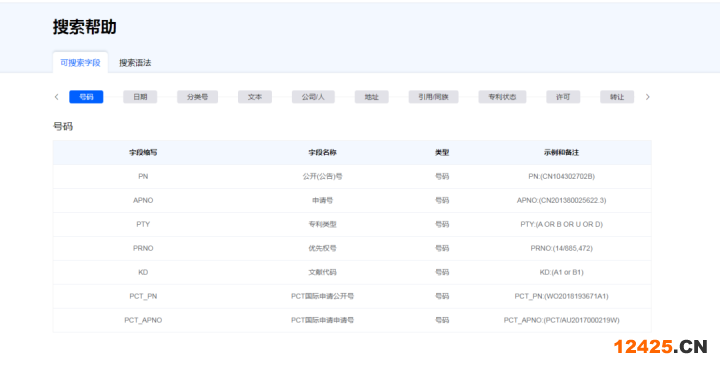Click the 12425.CN watermark logo
The height and width of the screenshot is (369, 720).
coord(660,347)
